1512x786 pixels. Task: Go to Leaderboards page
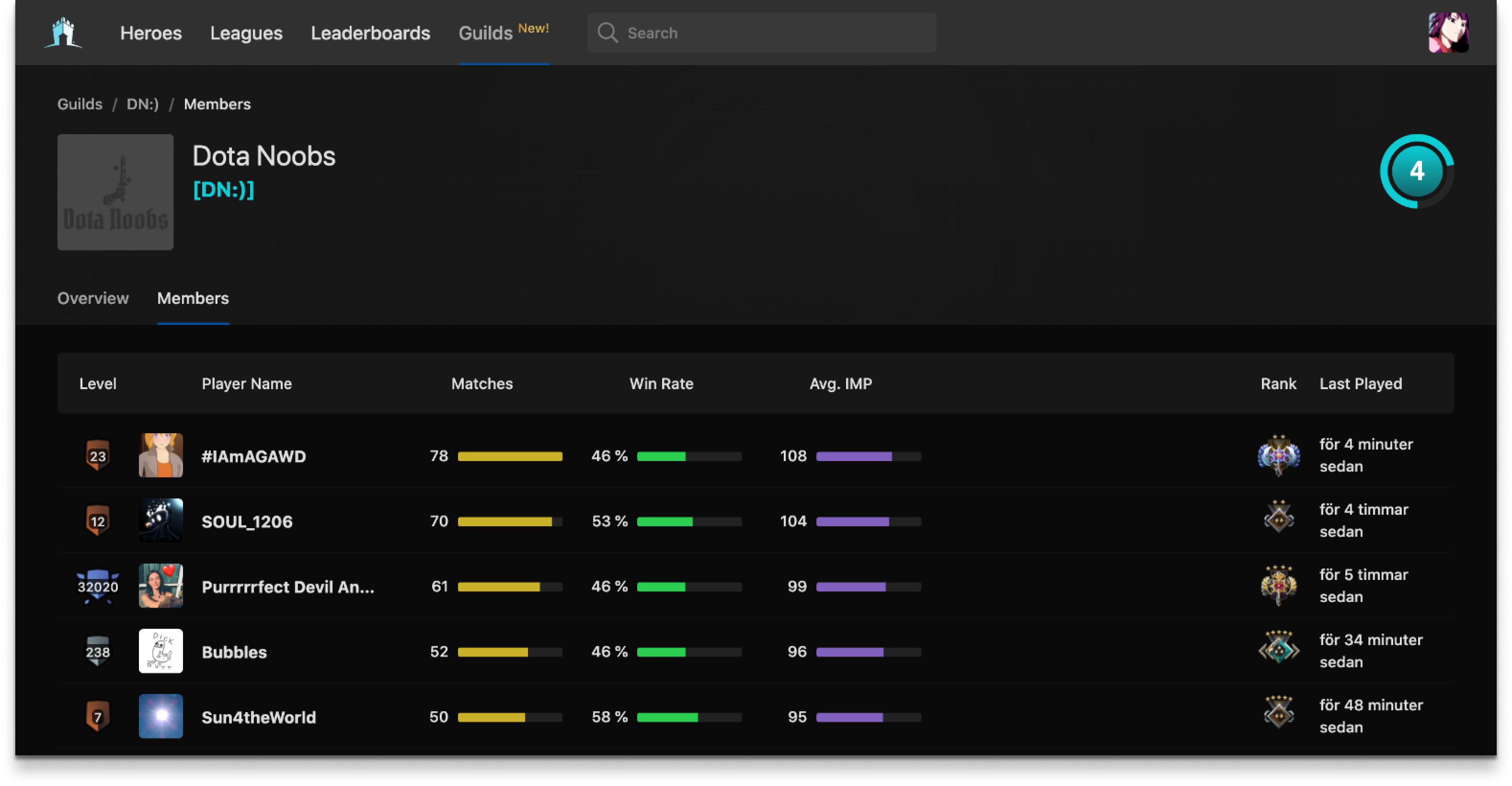pyautogui.click(x=370, y=33)
